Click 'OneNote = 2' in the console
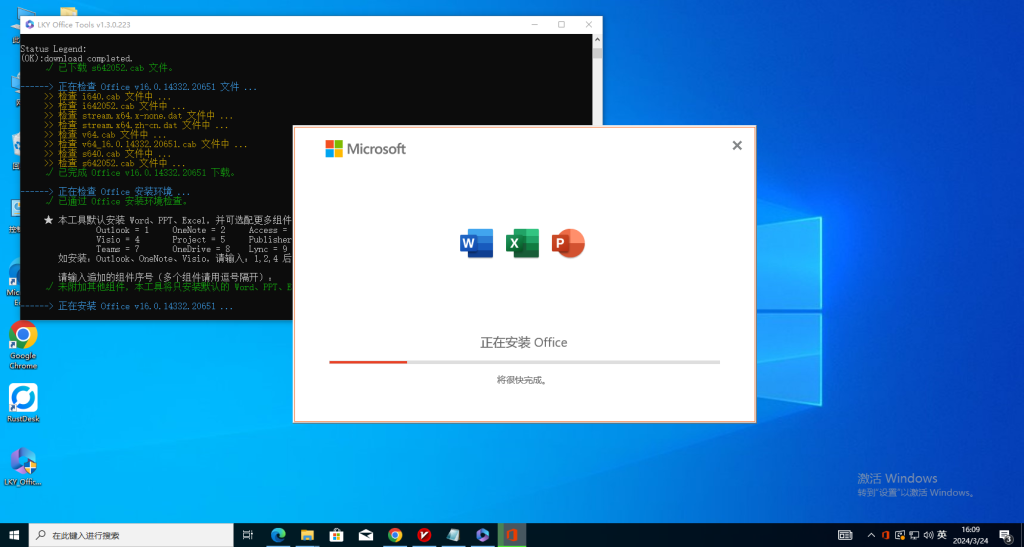Screen dimensions: 1024x547 [x=199, y=230]
